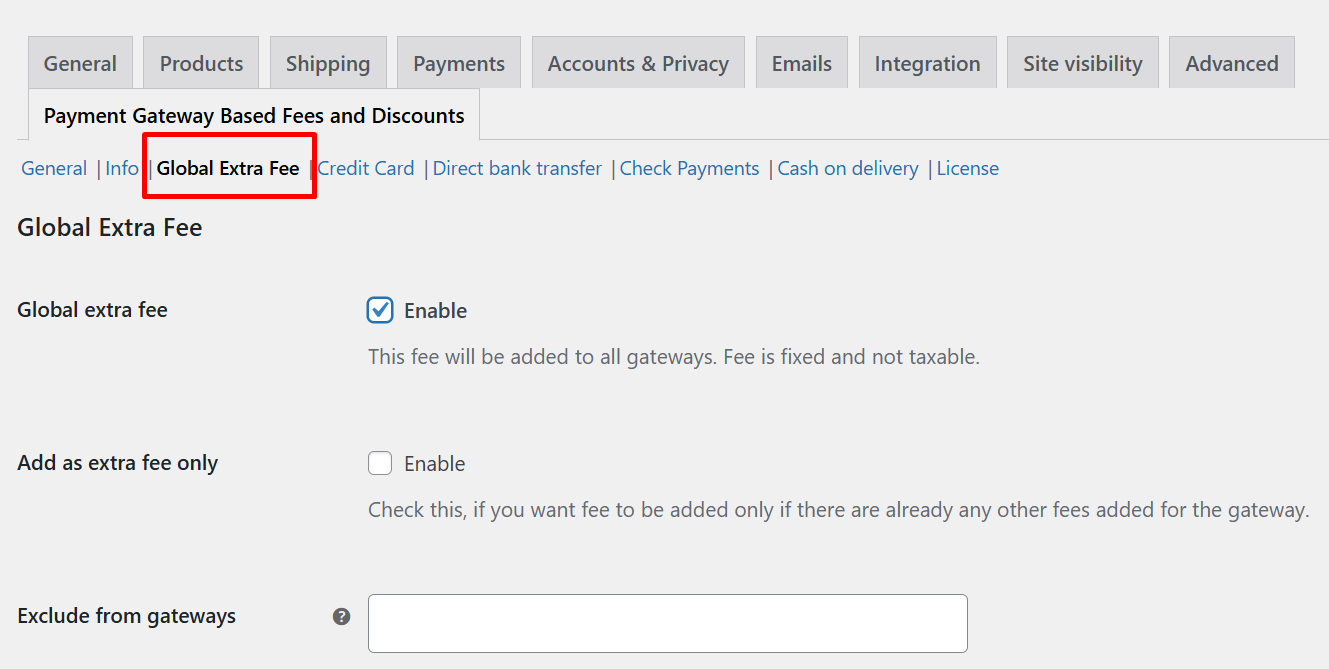
Task: Open the Cash on delivery section
Action: coord(848,168)
